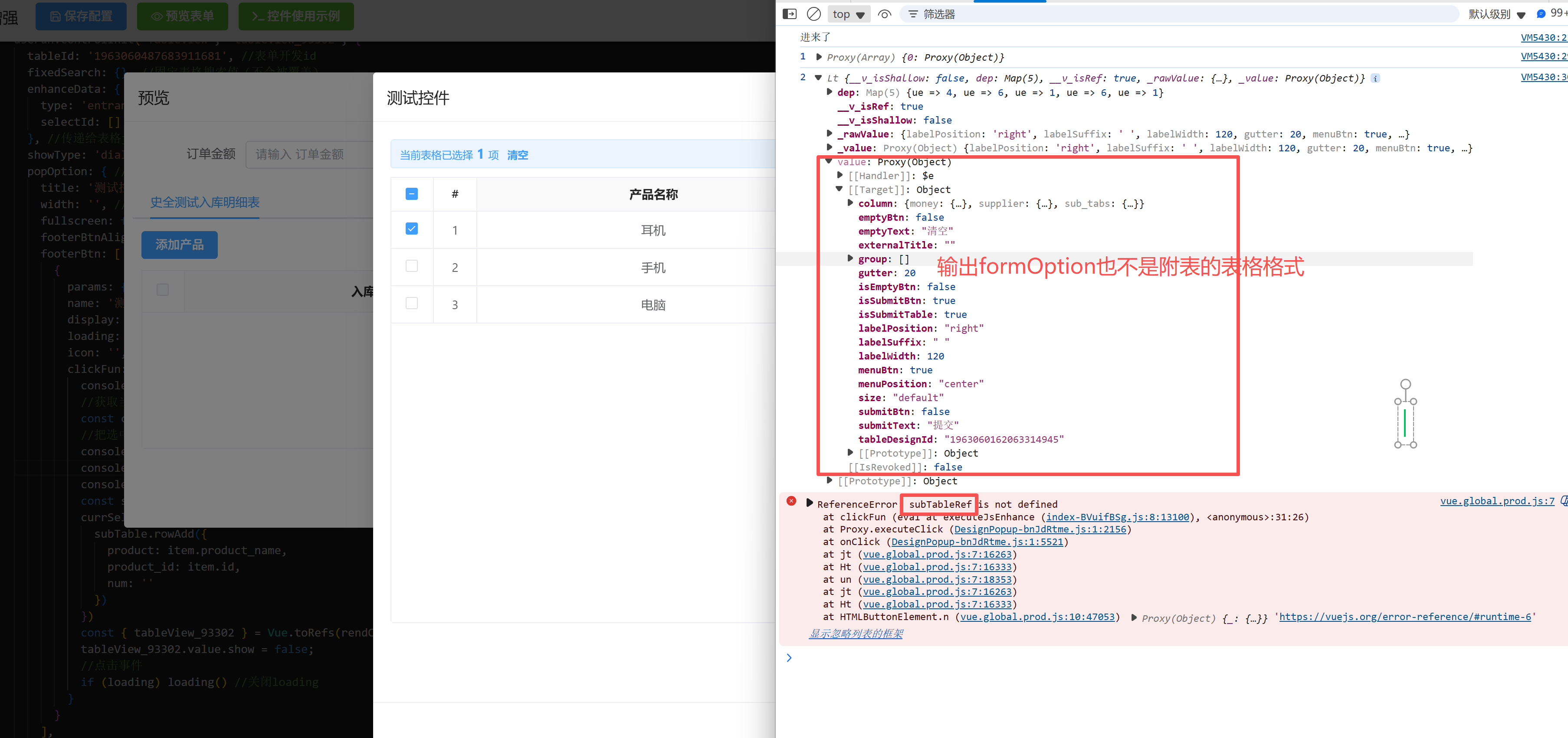The width and height of the screenshot is (1568, 738).
Task: Expand the dep: Map(5) property
Action: tap(830, 92)
